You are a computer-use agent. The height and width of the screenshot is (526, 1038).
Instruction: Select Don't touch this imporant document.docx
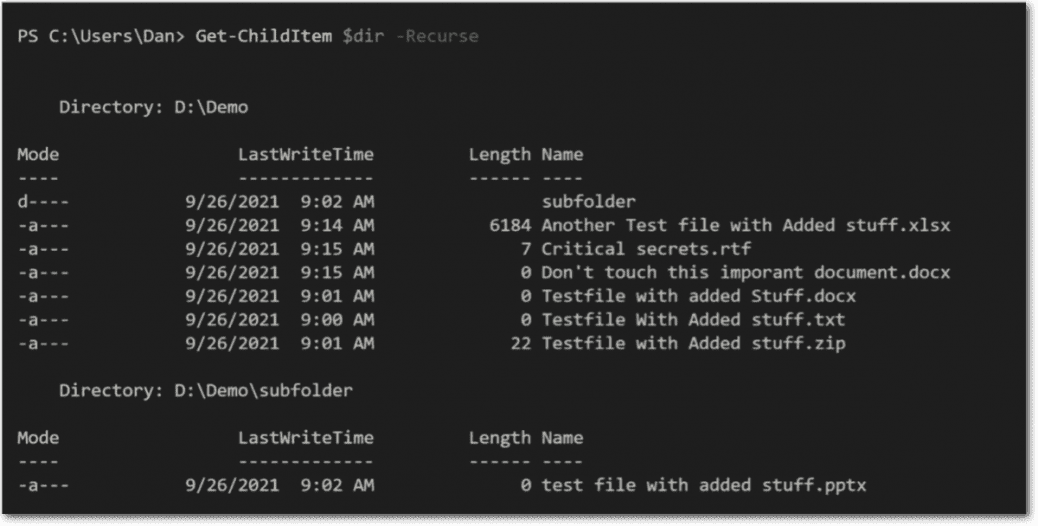pyautogui.click(x=746, y=273)
